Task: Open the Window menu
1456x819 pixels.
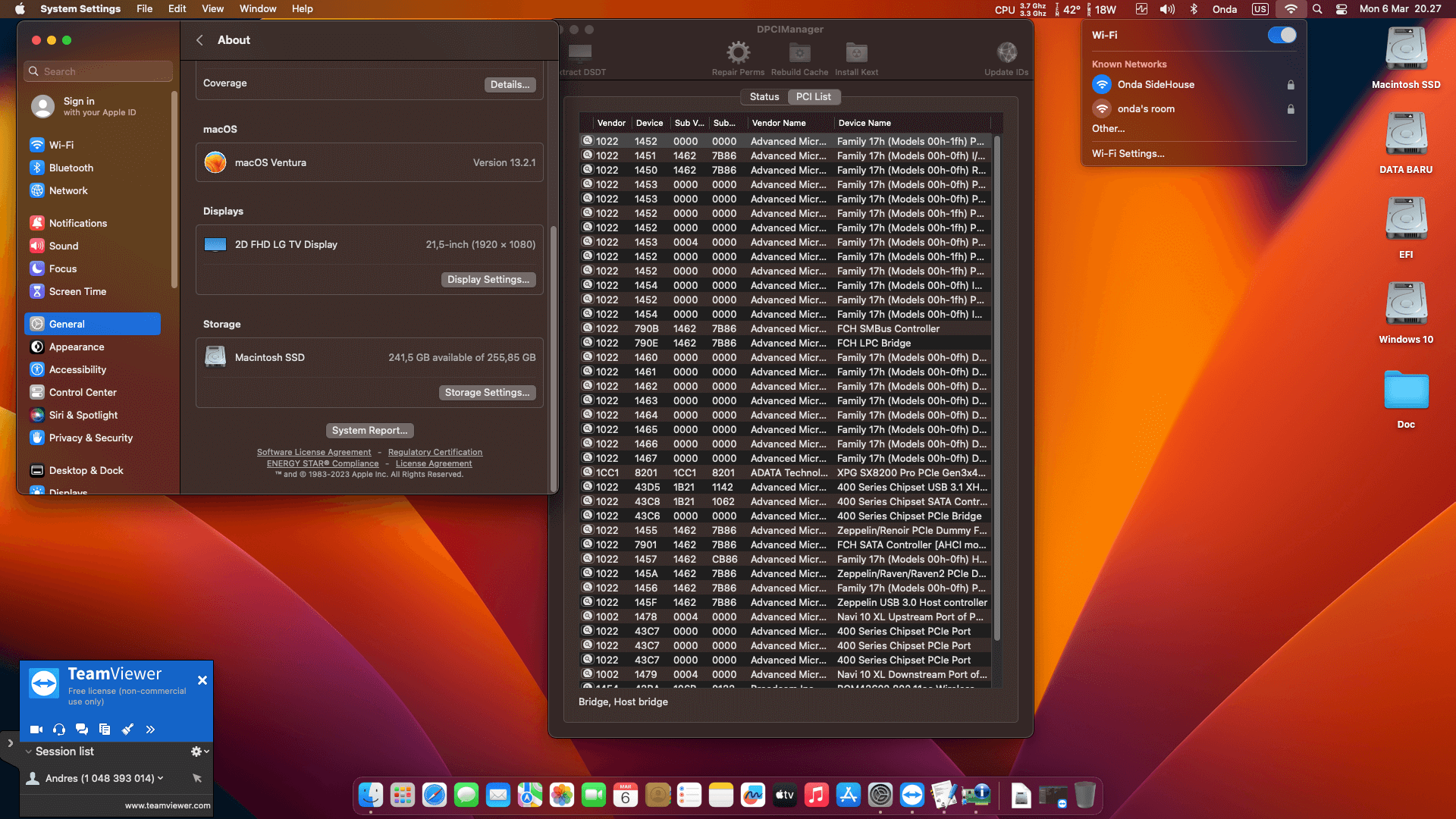Action: [x=258, y=8]
